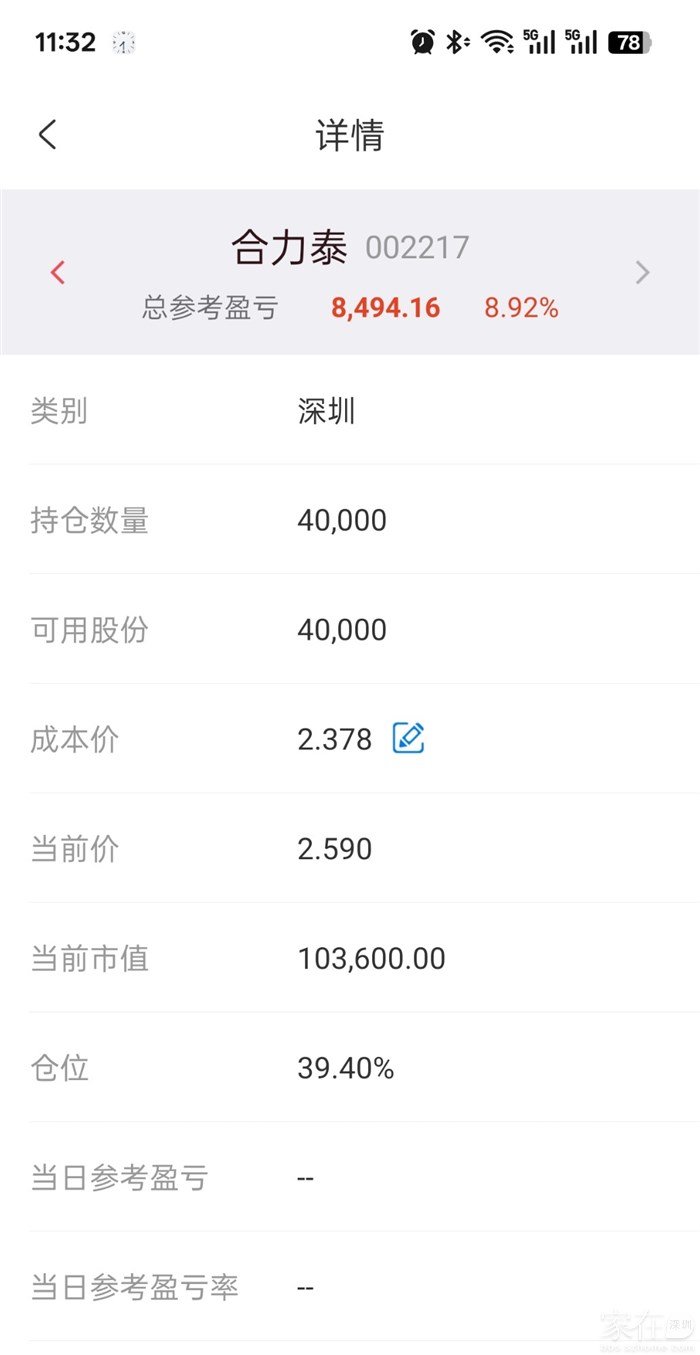
Task: Tap the 详情 page title
Action: (x=350, y=135)
